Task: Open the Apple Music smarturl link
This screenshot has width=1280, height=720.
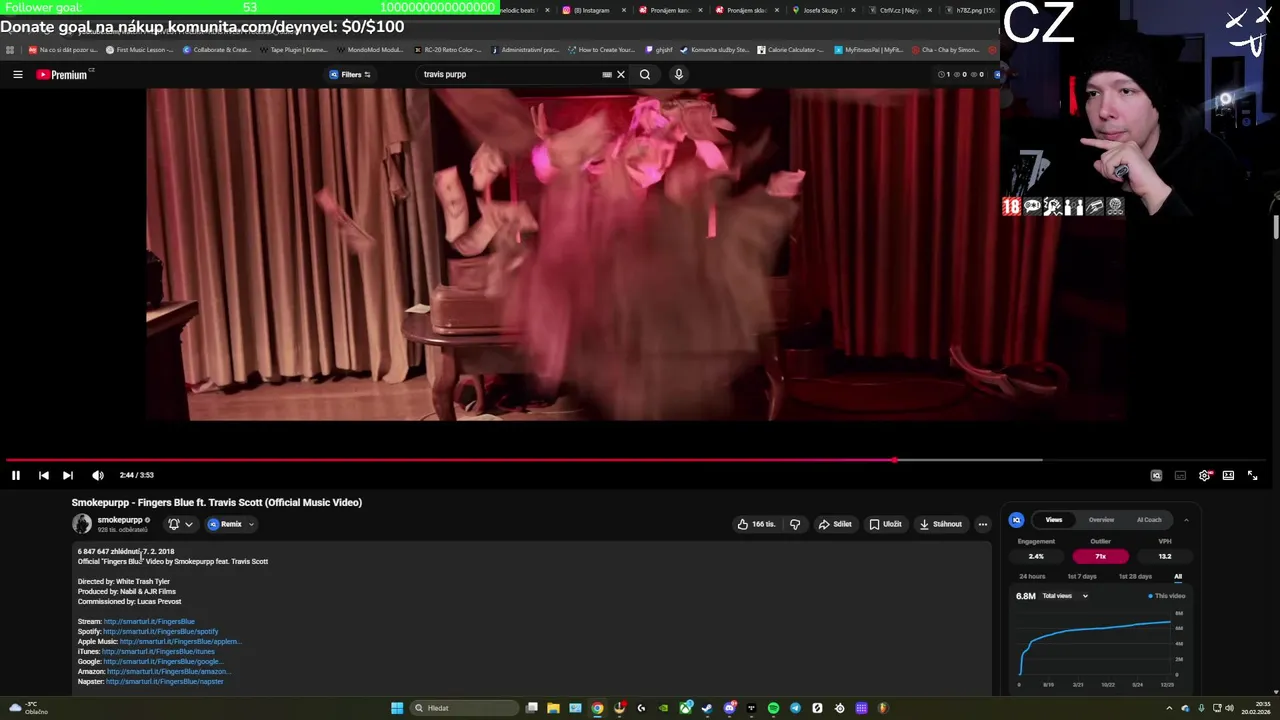Action: pyautogui.click(x=180, y=641)
